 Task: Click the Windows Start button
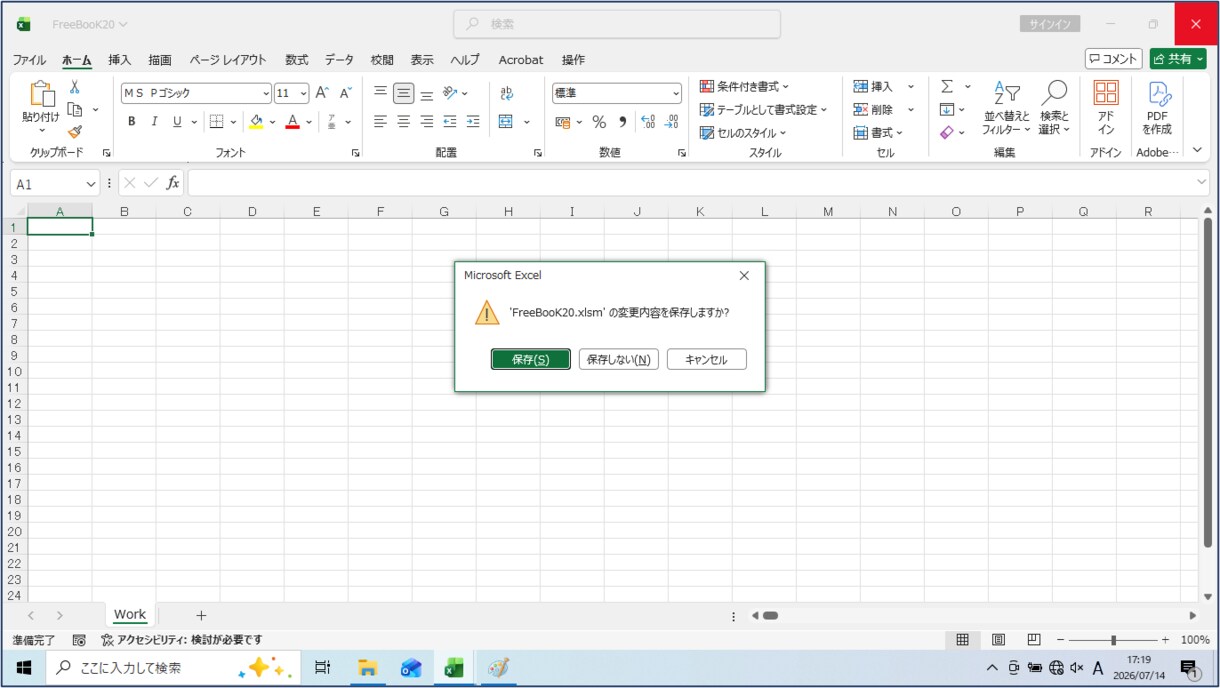click(23, 668)
